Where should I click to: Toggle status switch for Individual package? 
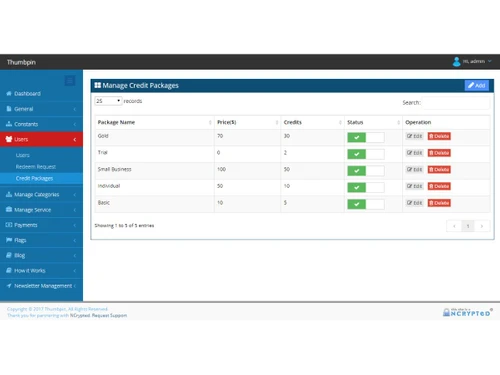366,187
